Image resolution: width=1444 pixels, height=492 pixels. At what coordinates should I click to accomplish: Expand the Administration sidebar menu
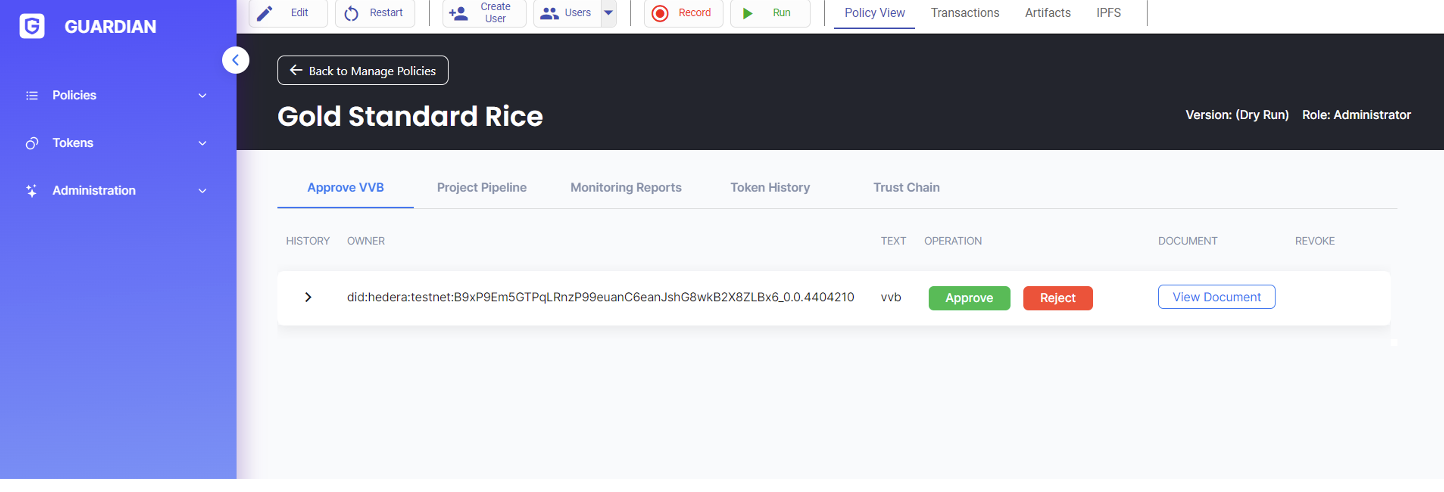(x=117, y=191)
